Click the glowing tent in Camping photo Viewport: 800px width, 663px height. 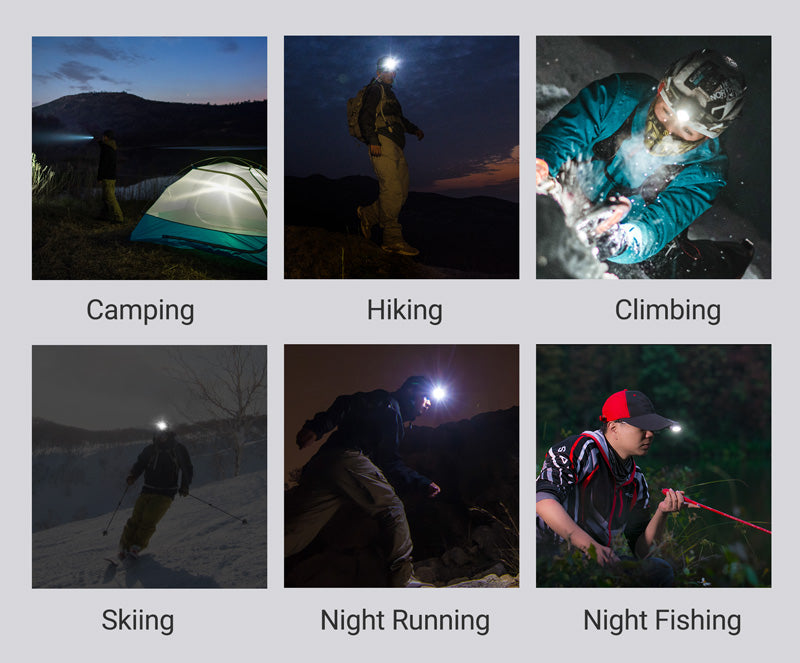coord(204,209)
